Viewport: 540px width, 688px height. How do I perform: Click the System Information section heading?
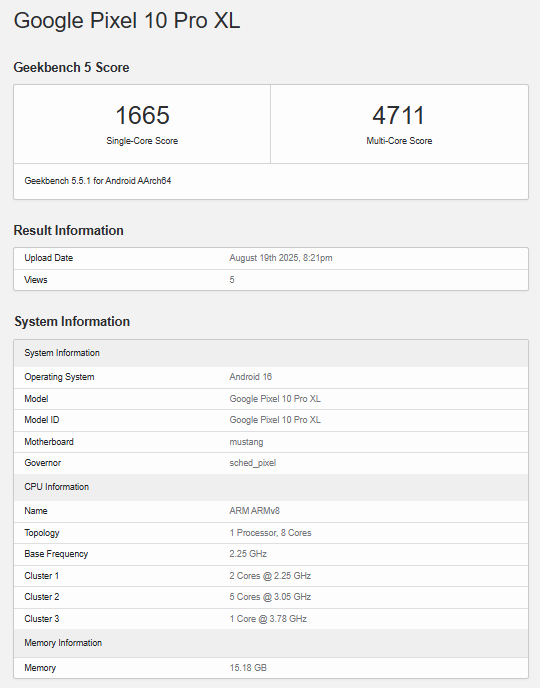click(x=72, y=321)
